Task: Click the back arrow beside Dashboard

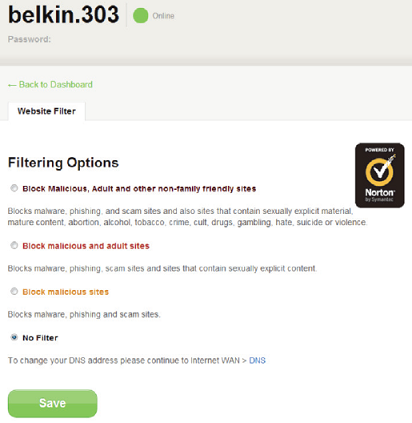Action: 12,85
